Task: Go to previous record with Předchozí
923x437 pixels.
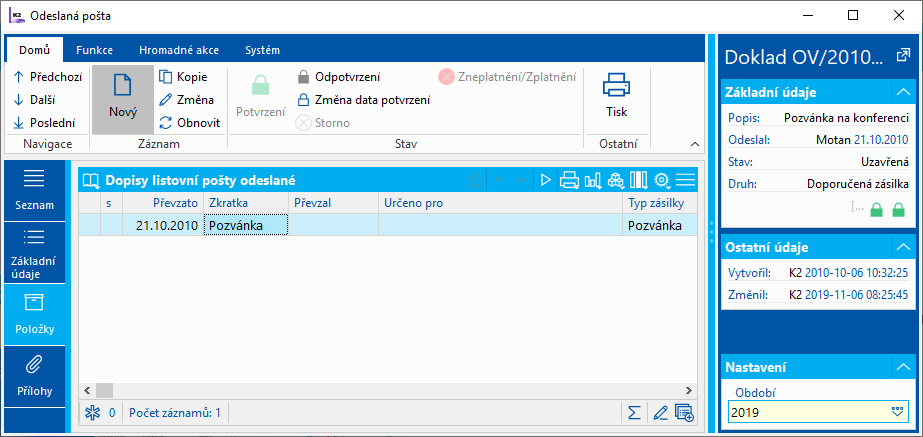Action: [x=47, y=77]
